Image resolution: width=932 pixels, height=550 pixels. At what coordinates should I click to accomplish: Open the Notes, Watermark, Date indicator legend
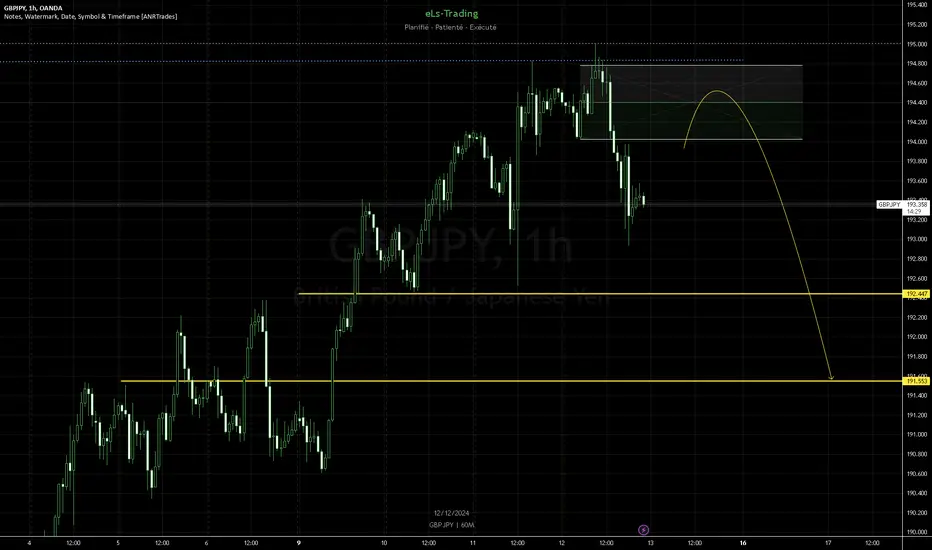pyautogui.click(x=90, y=17)
